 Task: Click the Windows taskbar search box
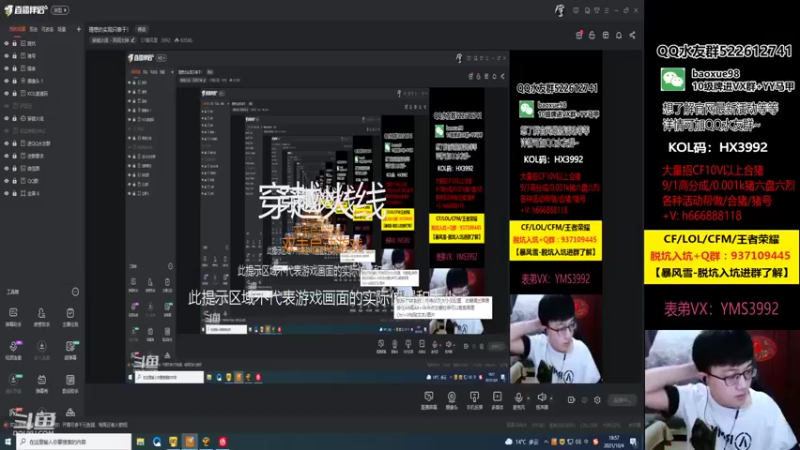[73, 442]
